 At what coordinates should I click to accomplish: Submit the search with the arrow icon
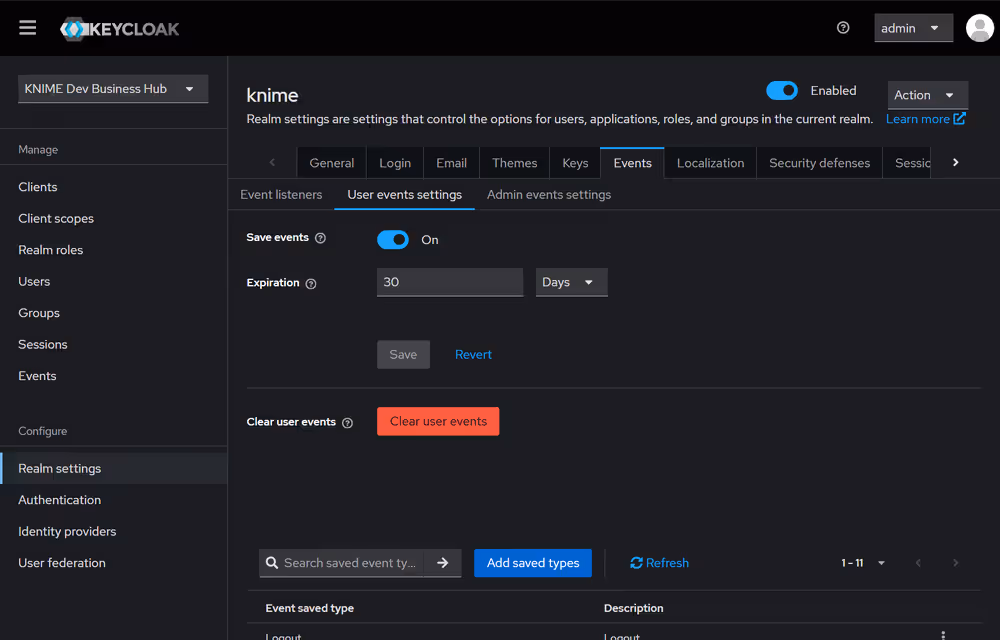(442, 563)
